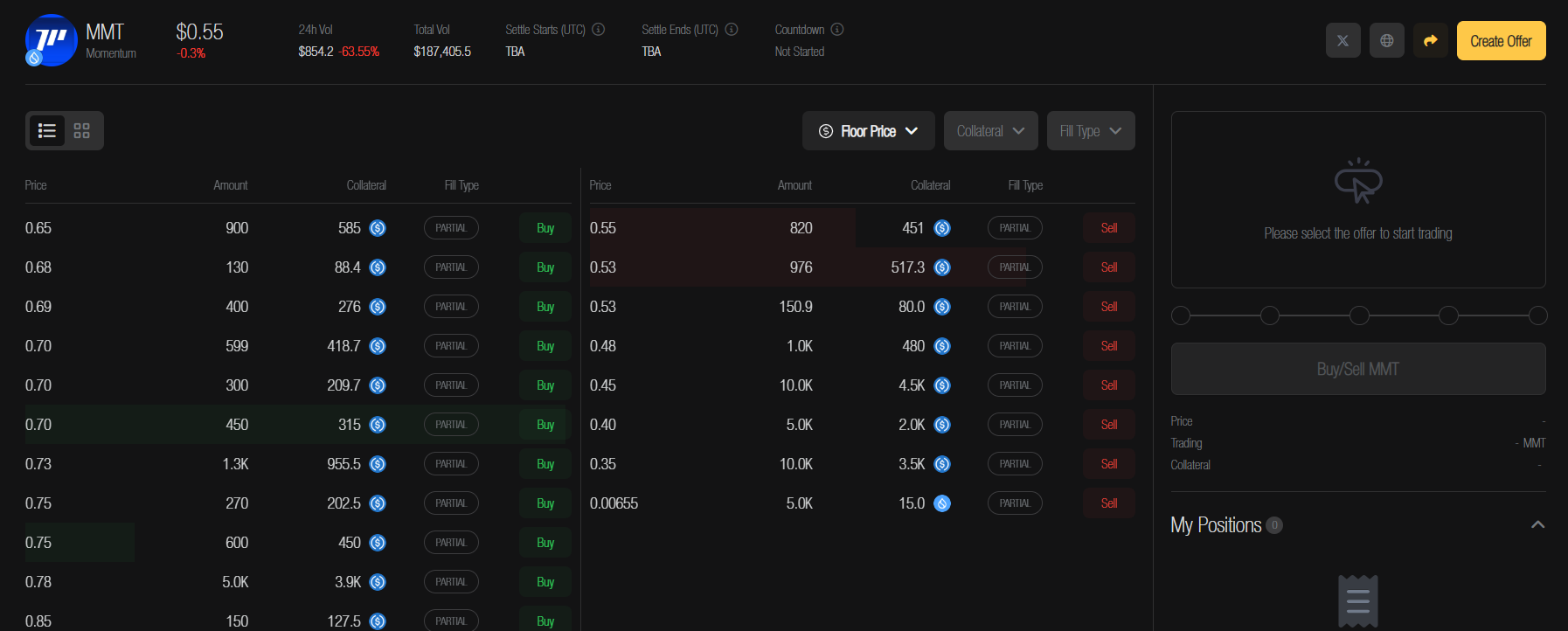Screen dimensions: 1568x631
Task: Click collateral coin icon beside 955.5
Action: point(378,464)
